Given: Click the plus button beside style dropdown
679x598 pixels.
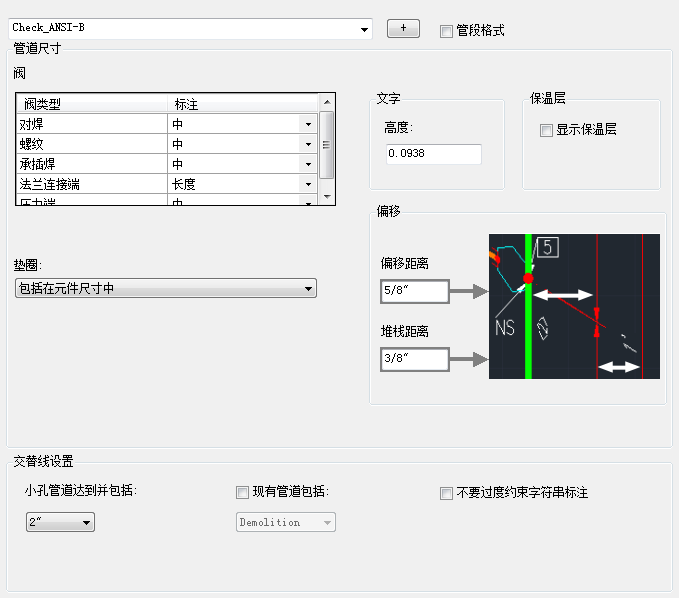Looking at the screenshot, I should (403, 29).
